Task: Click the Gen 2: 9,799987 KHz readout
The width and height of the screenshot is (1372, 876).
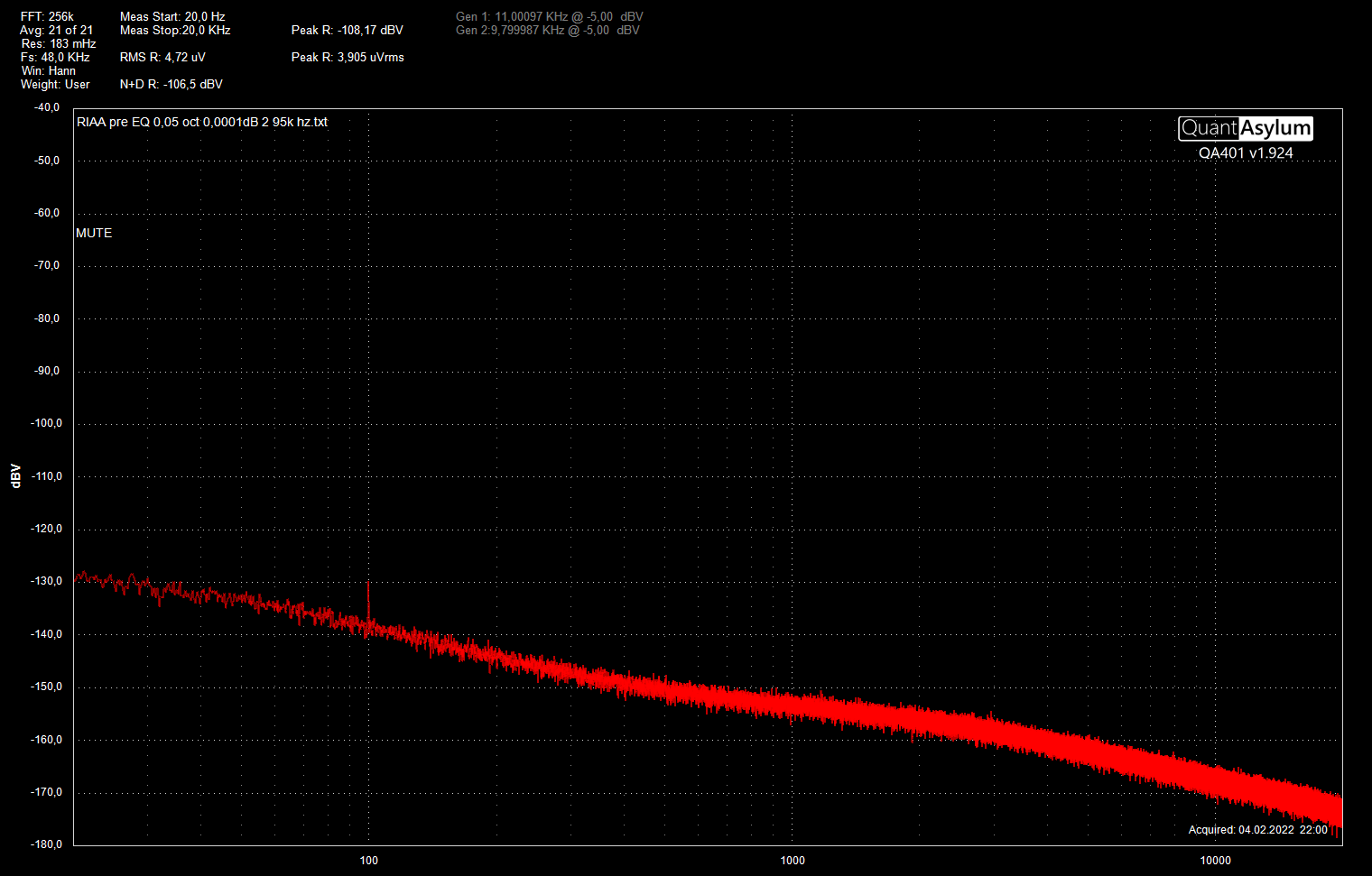Action: click(547, 30)
